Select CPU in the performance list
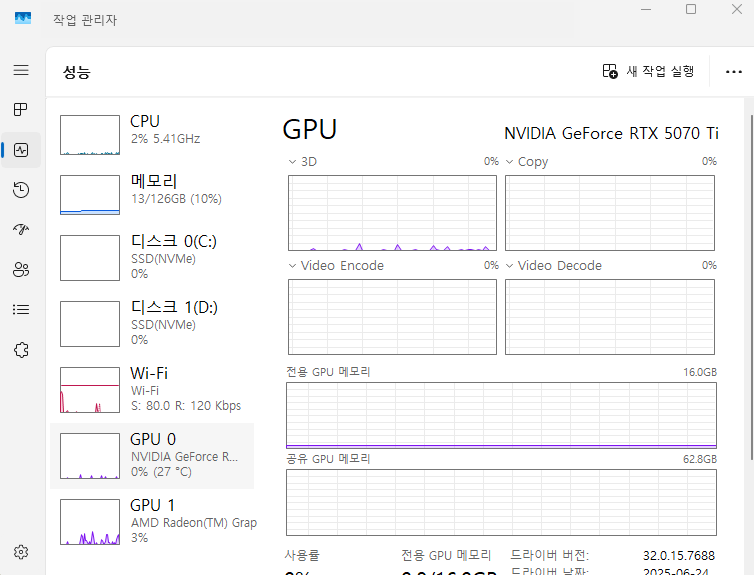This screenshot has width=754, height=575. 152,130
